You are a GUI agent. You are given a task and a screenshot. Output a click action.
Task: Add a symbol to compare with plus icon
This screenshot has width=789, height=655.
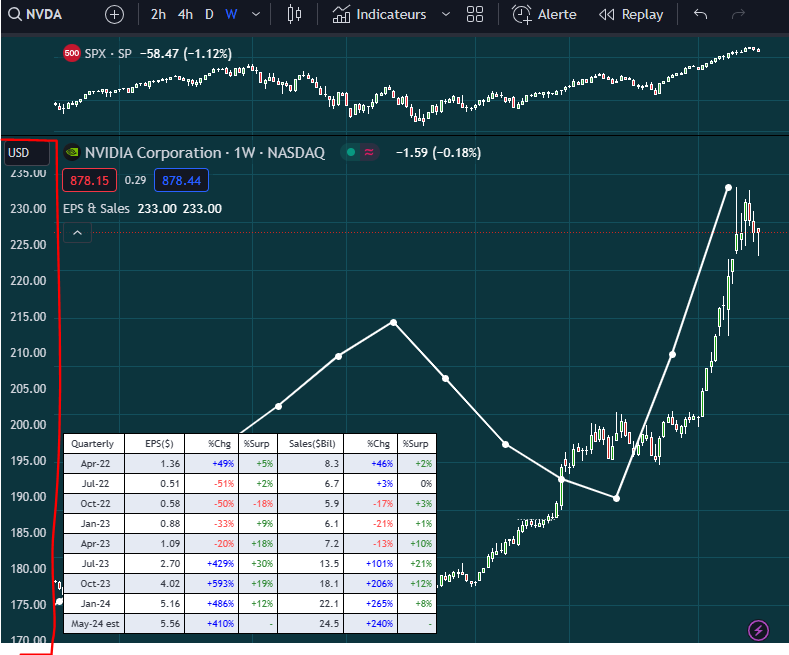114,15
